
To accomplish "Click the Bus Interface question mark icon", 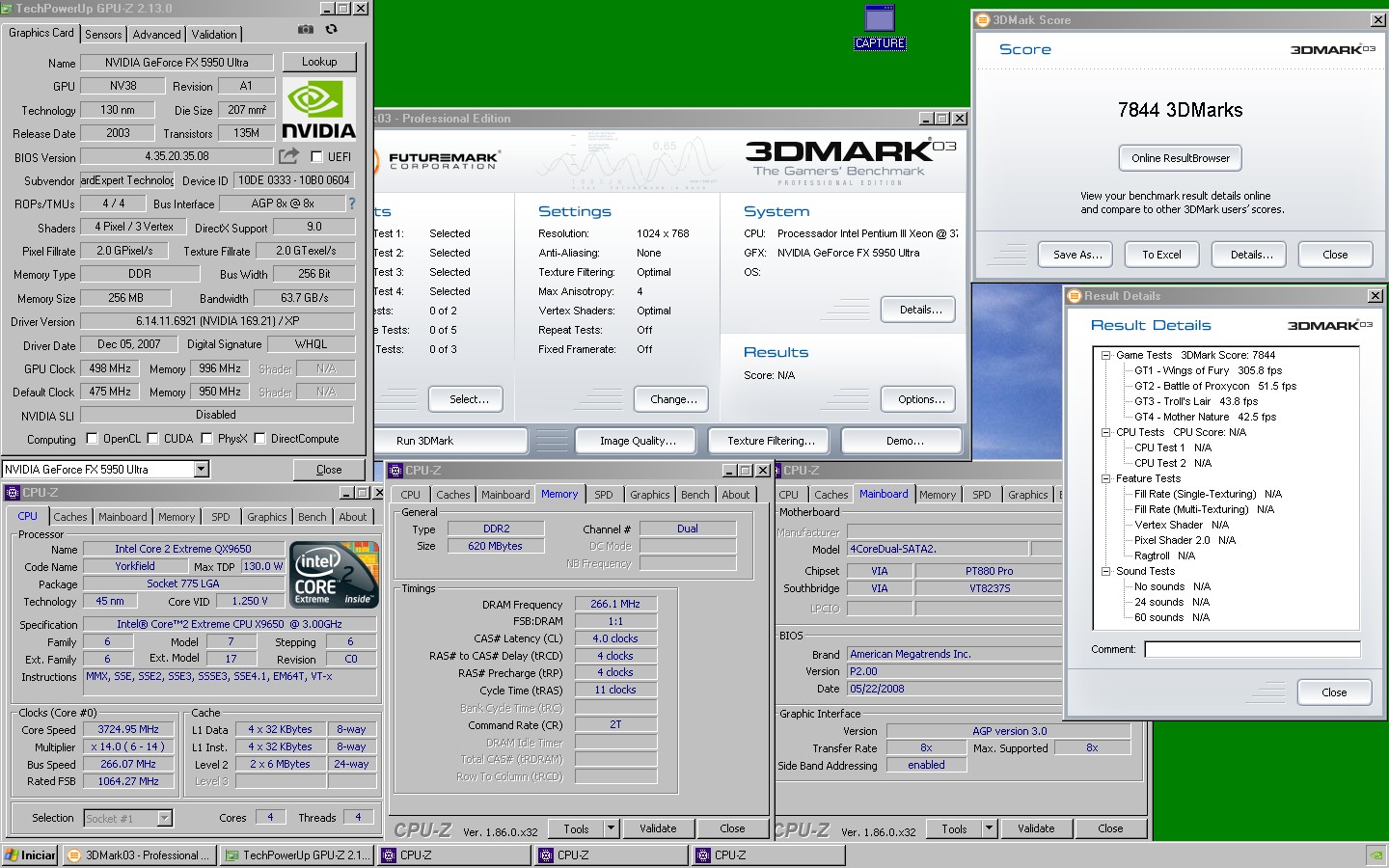I will coord(352,203).
